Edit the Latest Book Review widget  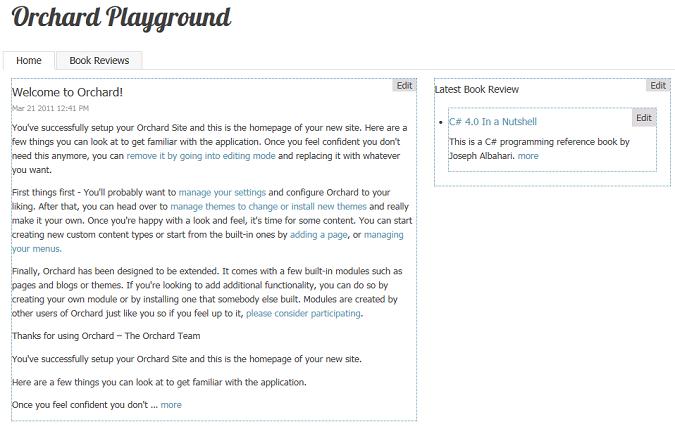pyautogui.click(x=658, y=85)
